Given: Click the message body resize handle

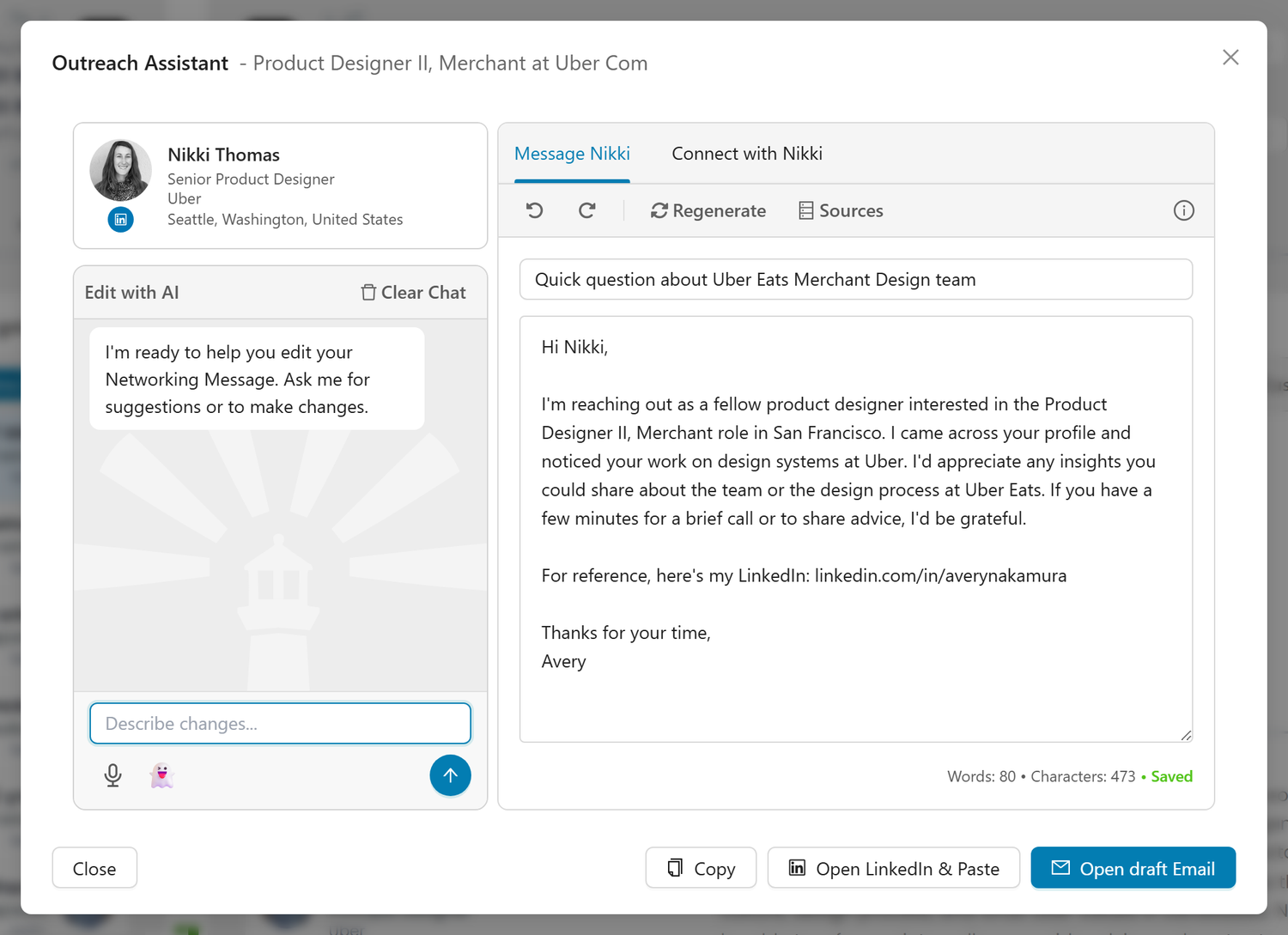Looking at the screenshot, I should (1186, 735).
